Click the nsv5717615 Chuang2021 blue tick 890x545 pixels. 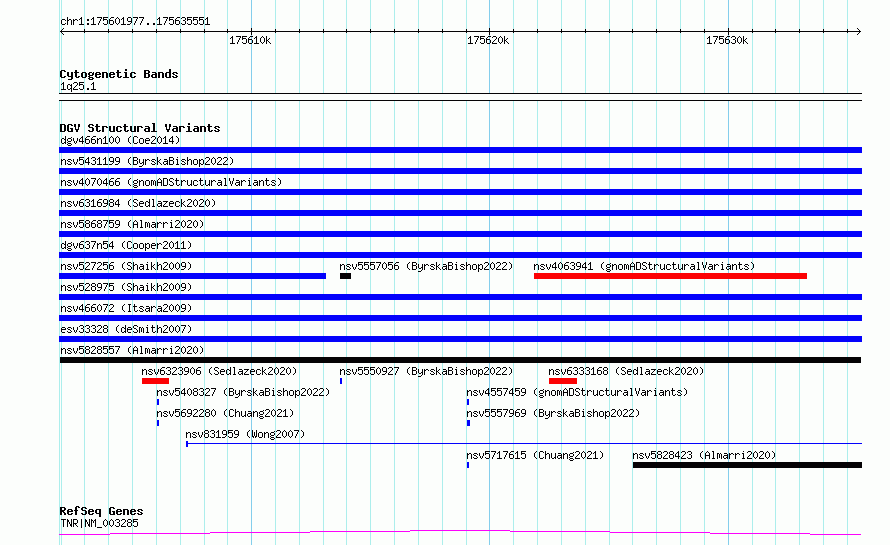468,465
